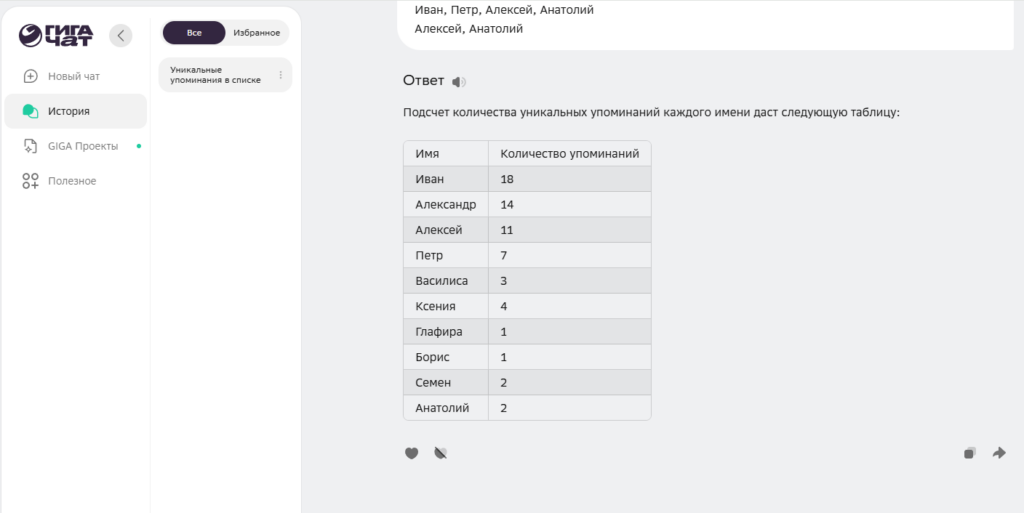
Task: Click the new chat plus icon
Action: pos(30,76)
